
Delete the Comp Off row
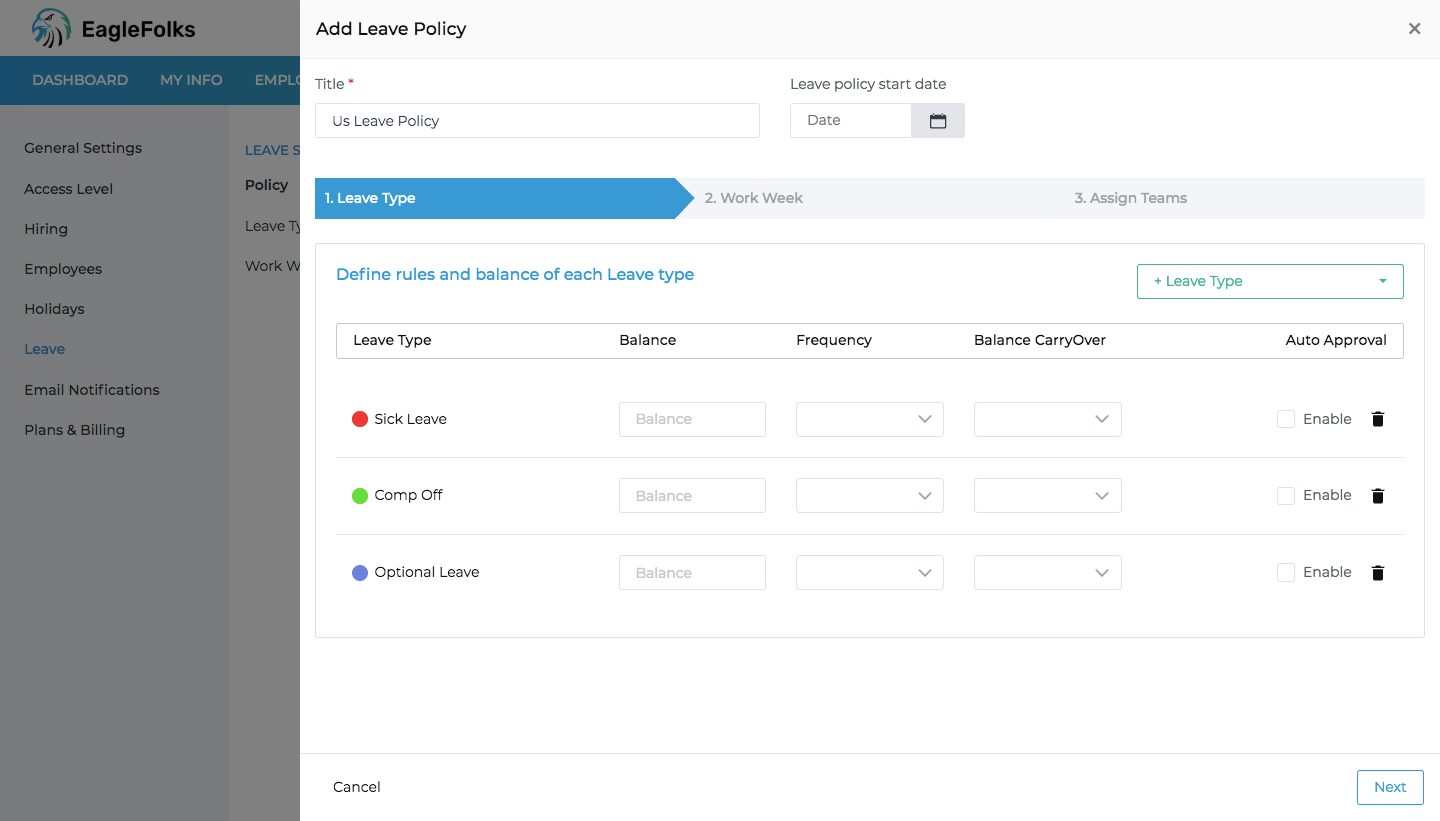(1378, 496)
